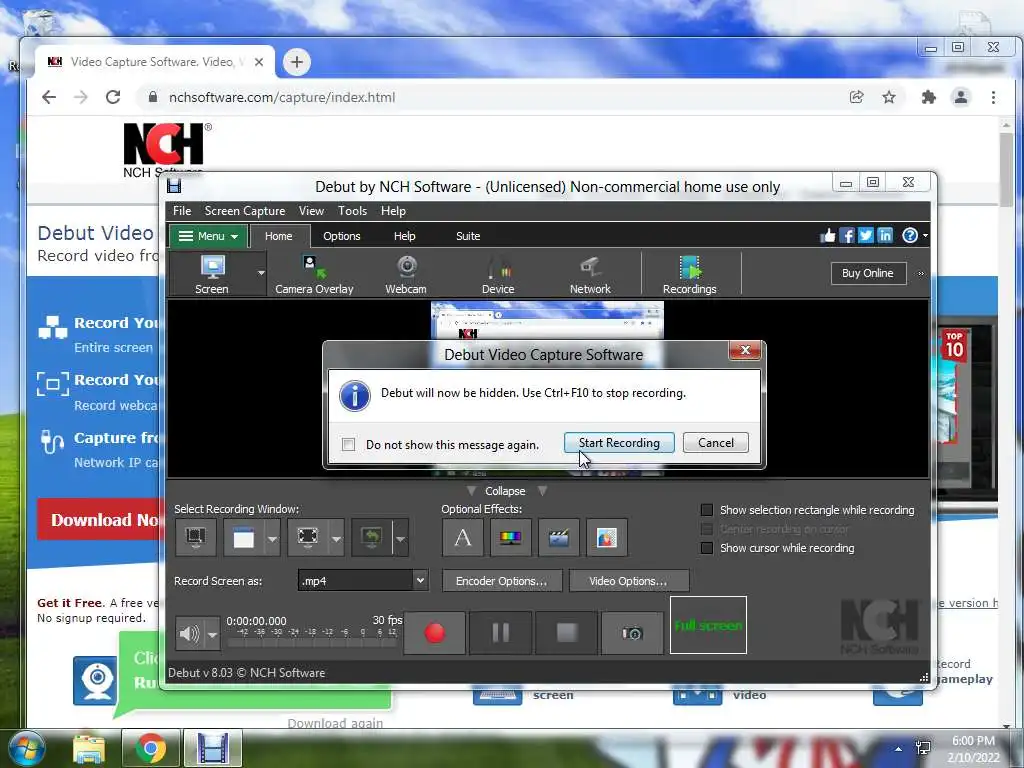Switch to the Suite tab
The image size is (1024, 768).
click(x=468, y=236)
